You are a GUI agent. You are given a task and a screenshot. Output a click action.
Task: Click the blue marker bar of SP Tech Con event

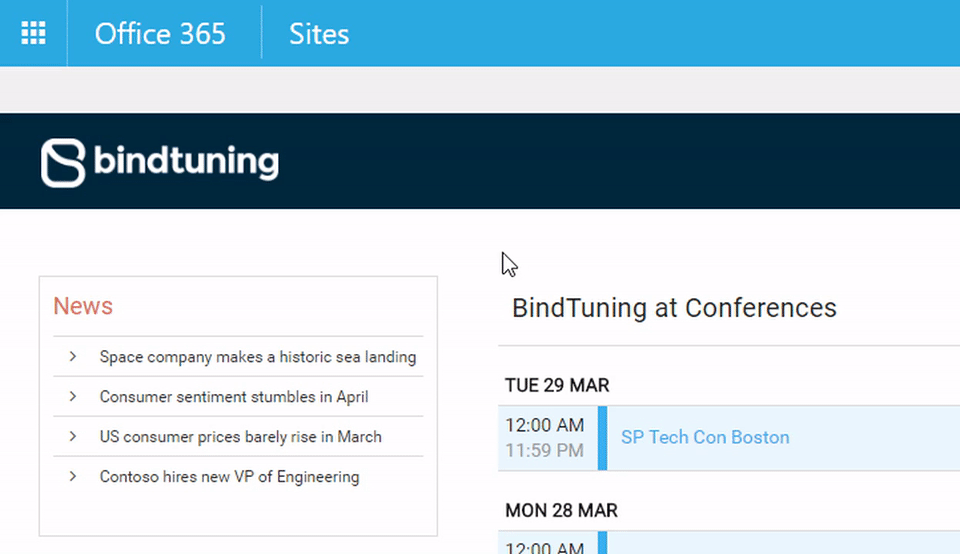click(602, 438)
